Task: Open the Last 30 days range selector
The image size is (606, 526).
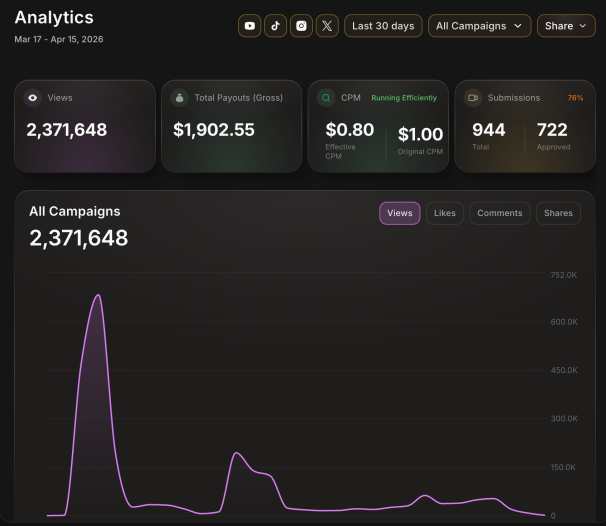Action: point(383,26)
